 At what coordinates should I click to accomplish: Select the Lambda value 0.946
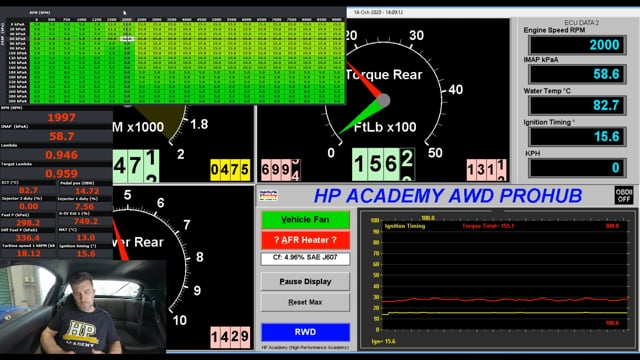[x=62, y=155]
